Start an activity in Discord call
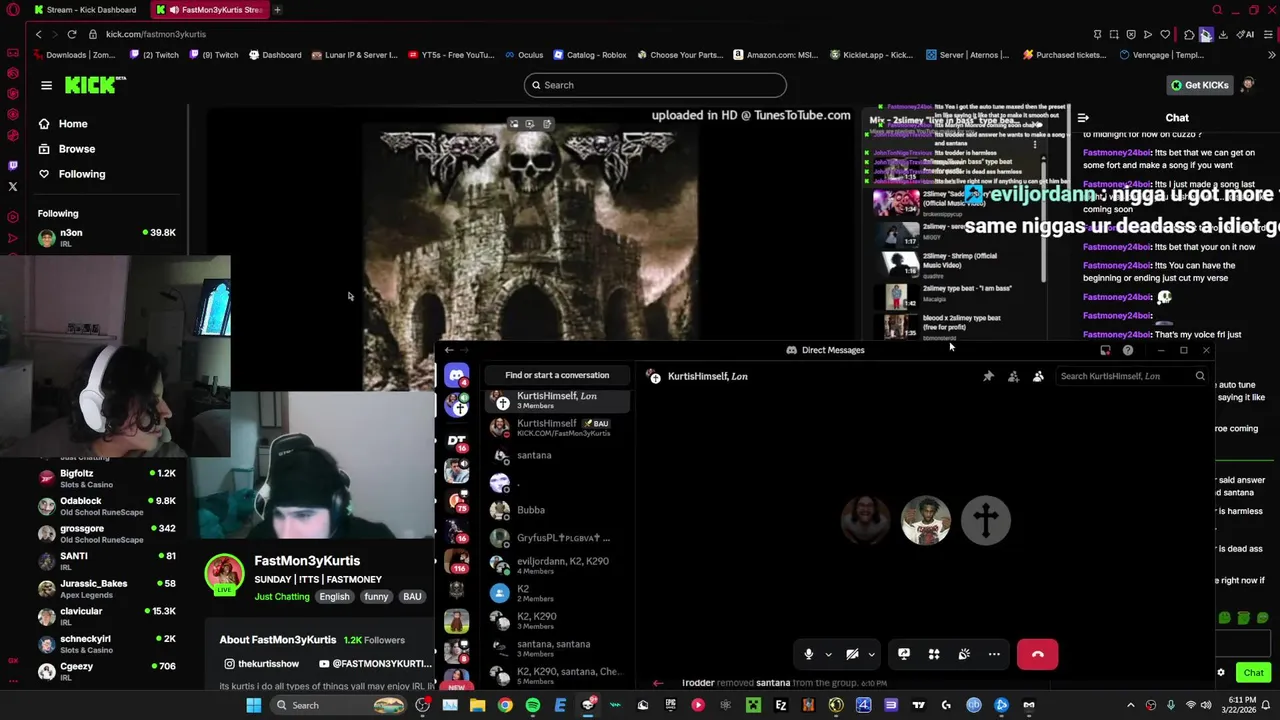Screen dimensions: 1280x720 tap(934, 654)
